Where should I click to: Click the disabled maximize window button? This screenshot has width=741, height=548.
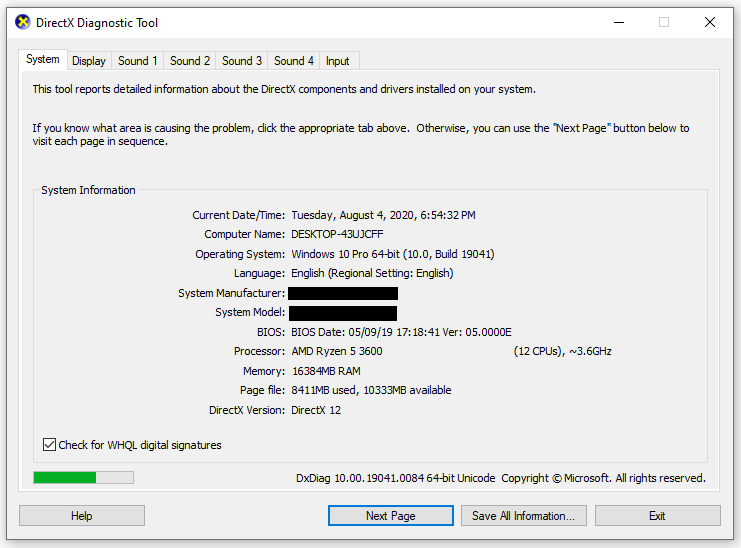tap(664, 22)
